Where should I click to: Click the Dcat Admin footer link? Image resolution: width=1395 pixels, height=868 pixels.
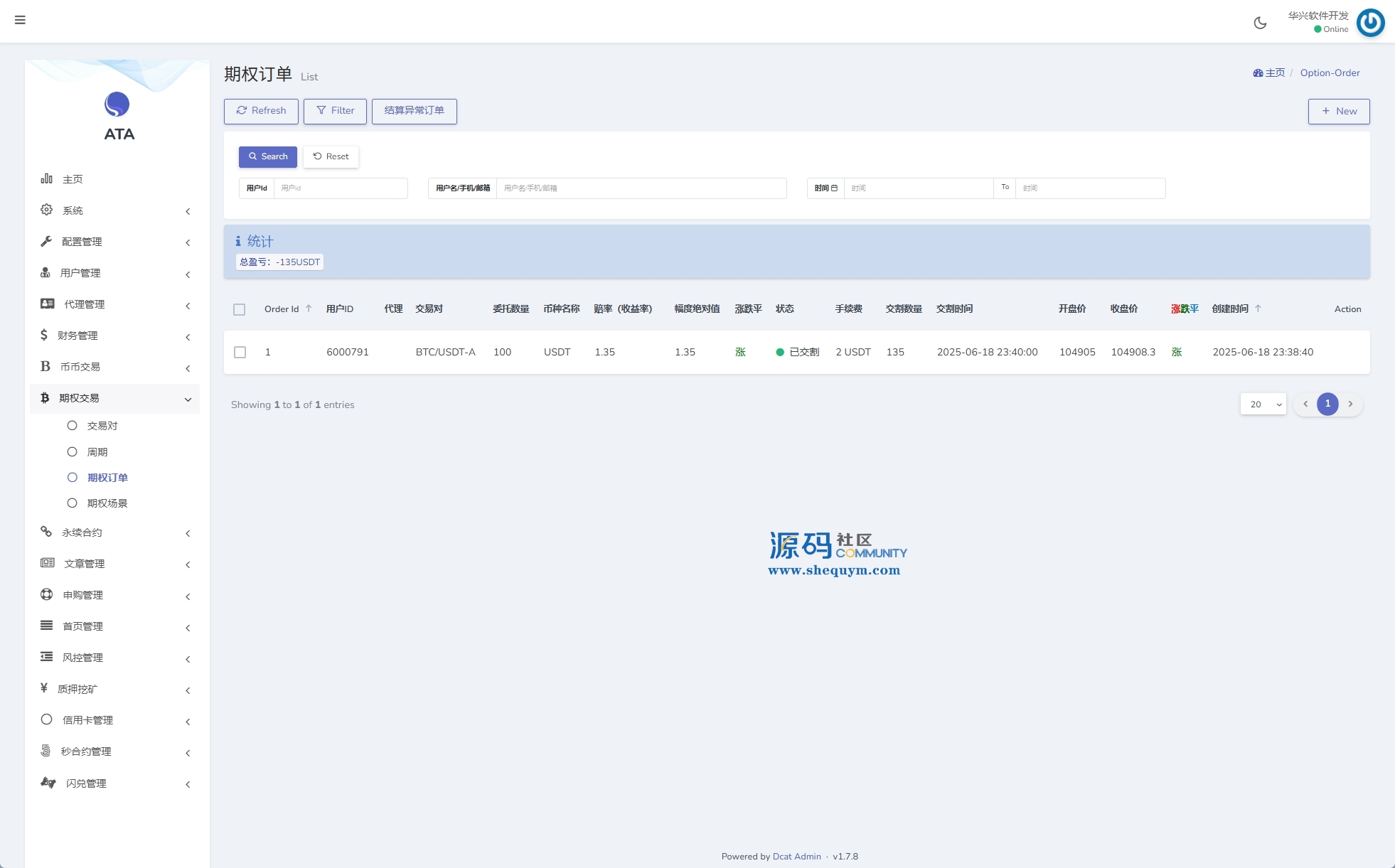click(x=796, y=857)
